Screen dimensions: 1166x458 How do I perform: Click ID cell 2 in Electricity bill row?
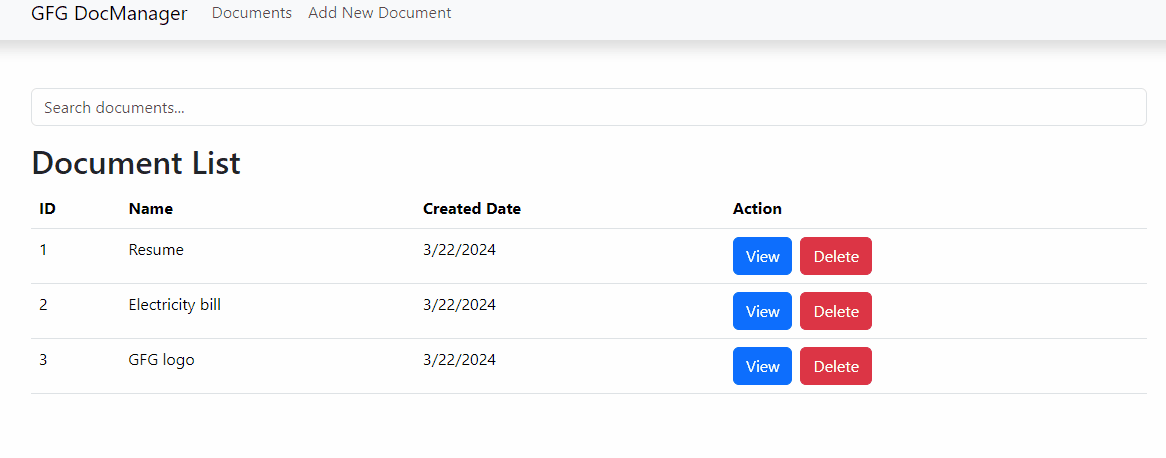click(43, 305)
